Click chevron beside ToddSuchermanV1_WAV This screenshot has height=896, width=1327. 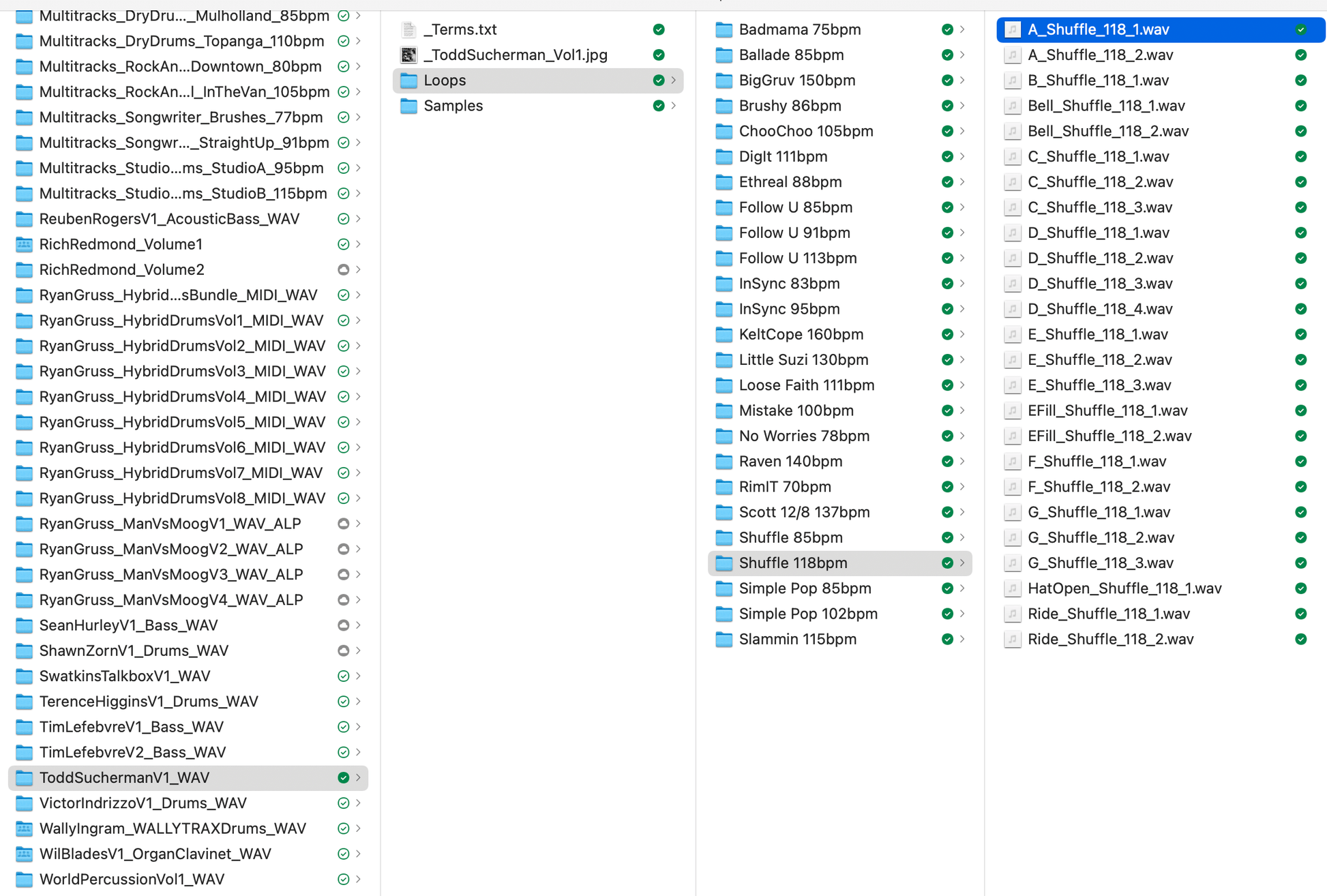pyautogui.click(x=359, y=777)
